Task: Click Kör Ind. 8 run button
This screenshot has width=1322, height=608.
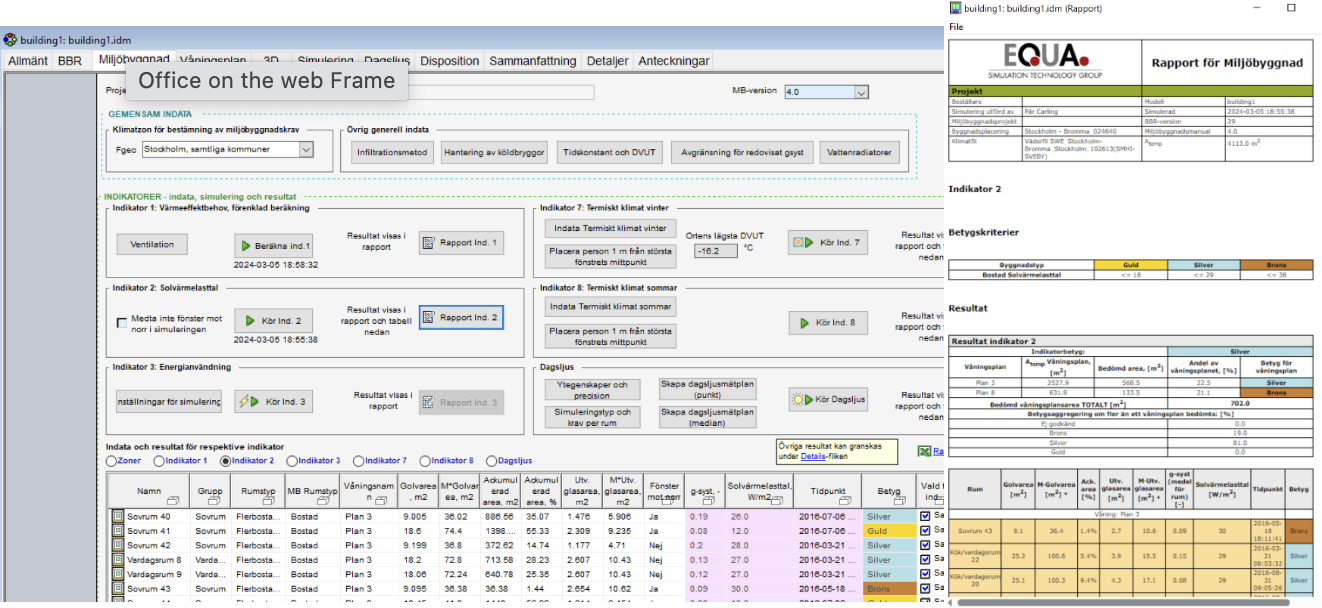Action: pyautogui.click(x=826, y=322)
